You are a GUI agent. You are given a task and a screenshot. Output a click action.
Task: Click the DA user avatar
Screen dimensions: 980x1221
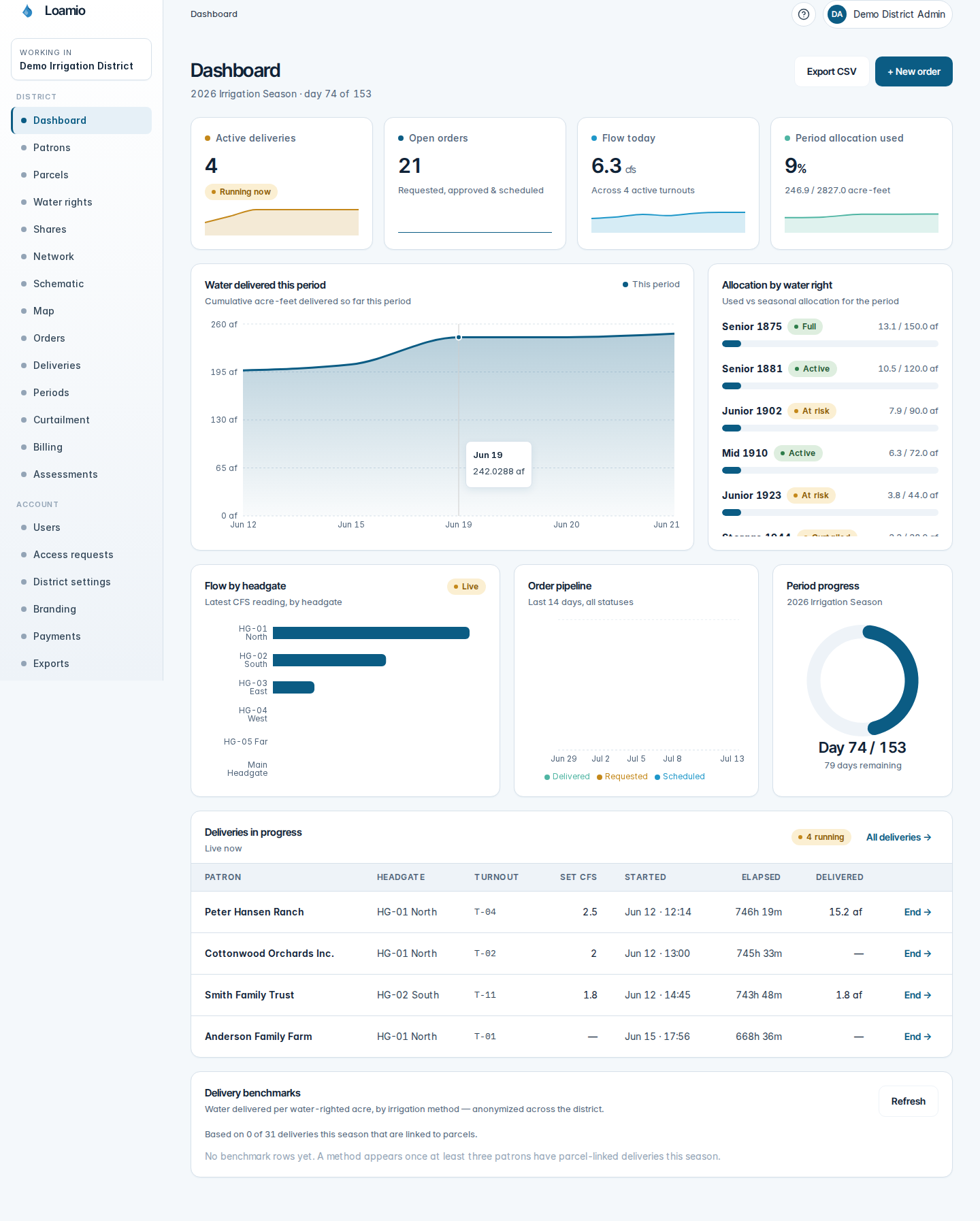point(837,14)
